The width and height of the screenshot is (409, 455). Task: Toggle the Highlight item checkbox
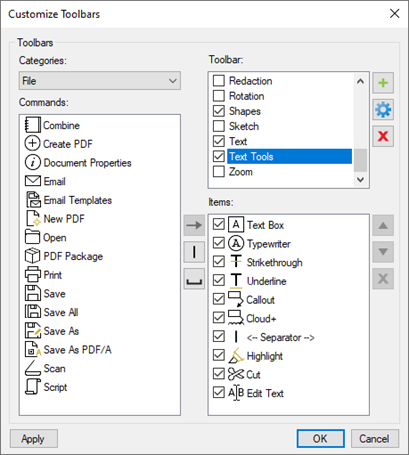[219, 355]
